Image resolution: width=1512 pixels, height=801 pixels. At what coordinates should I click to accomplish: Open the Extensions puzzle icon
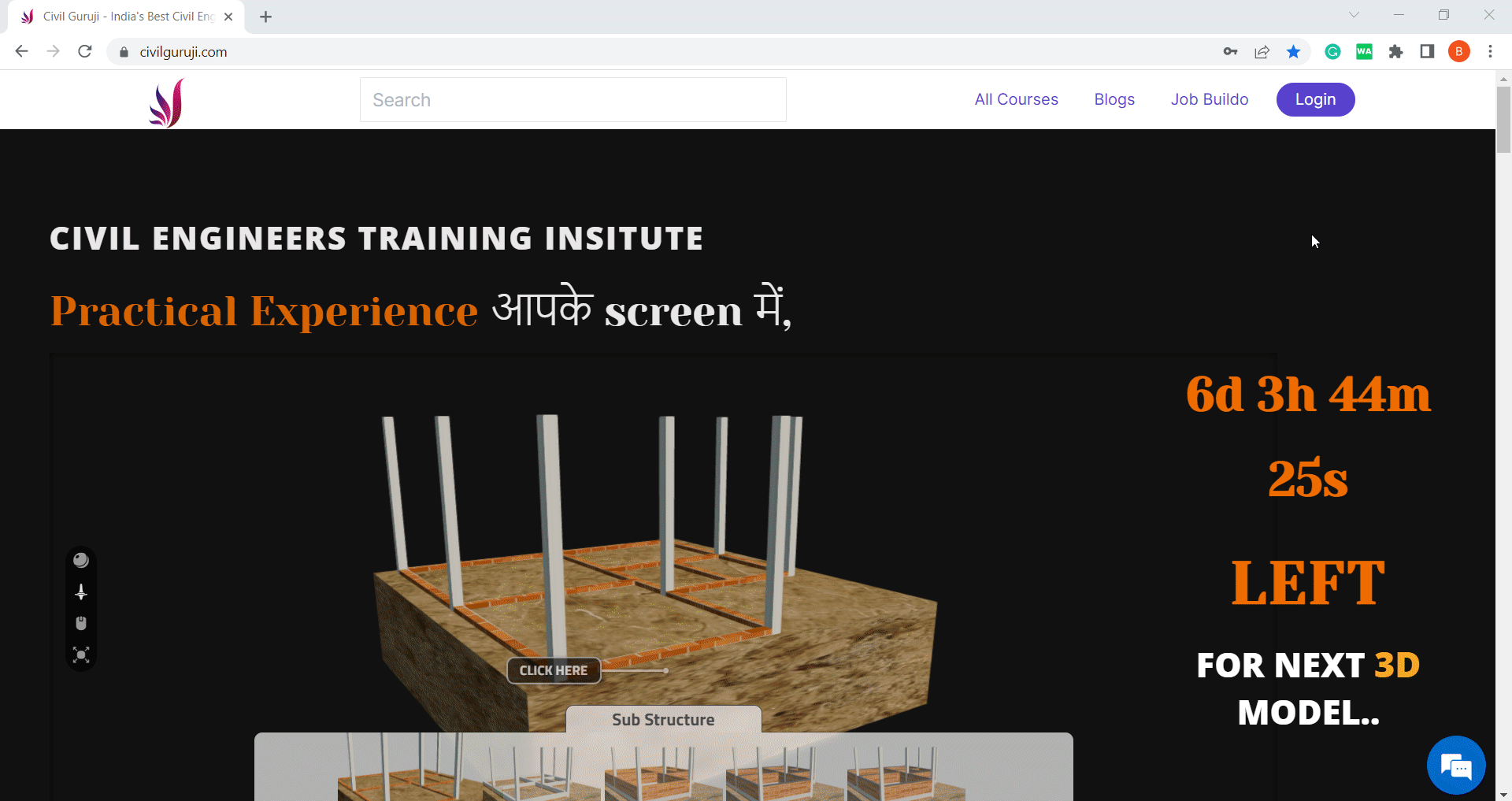click(x=1395, y=52)
